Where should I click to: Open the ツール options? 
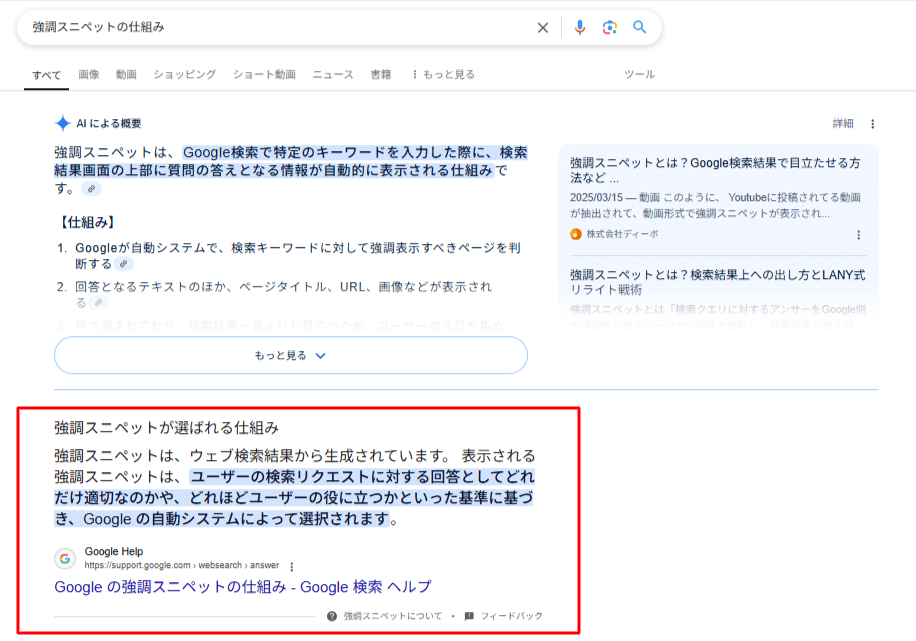[639, 74]
